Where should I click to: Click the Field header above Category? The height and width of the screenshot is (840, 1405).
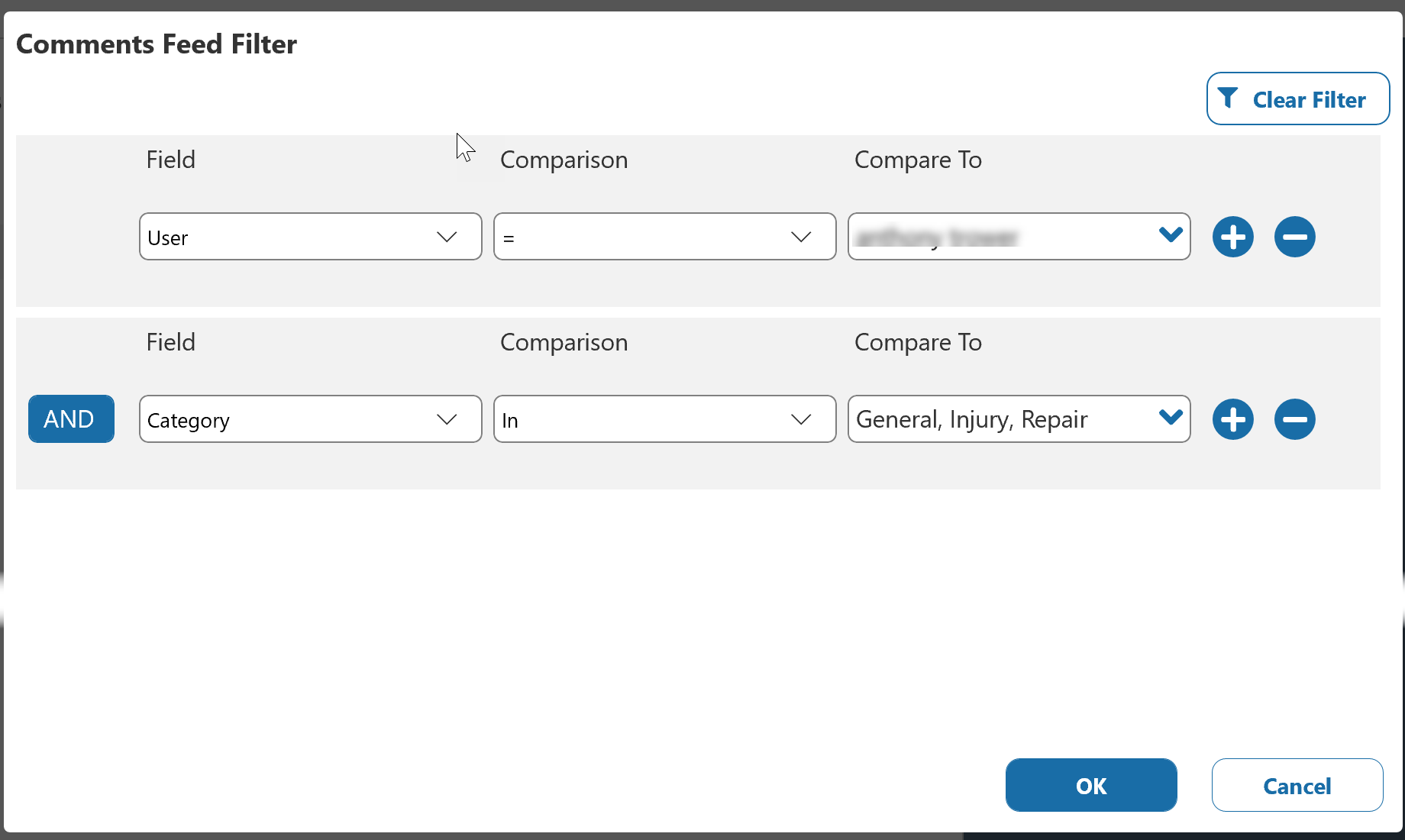[x=170, y=342]
